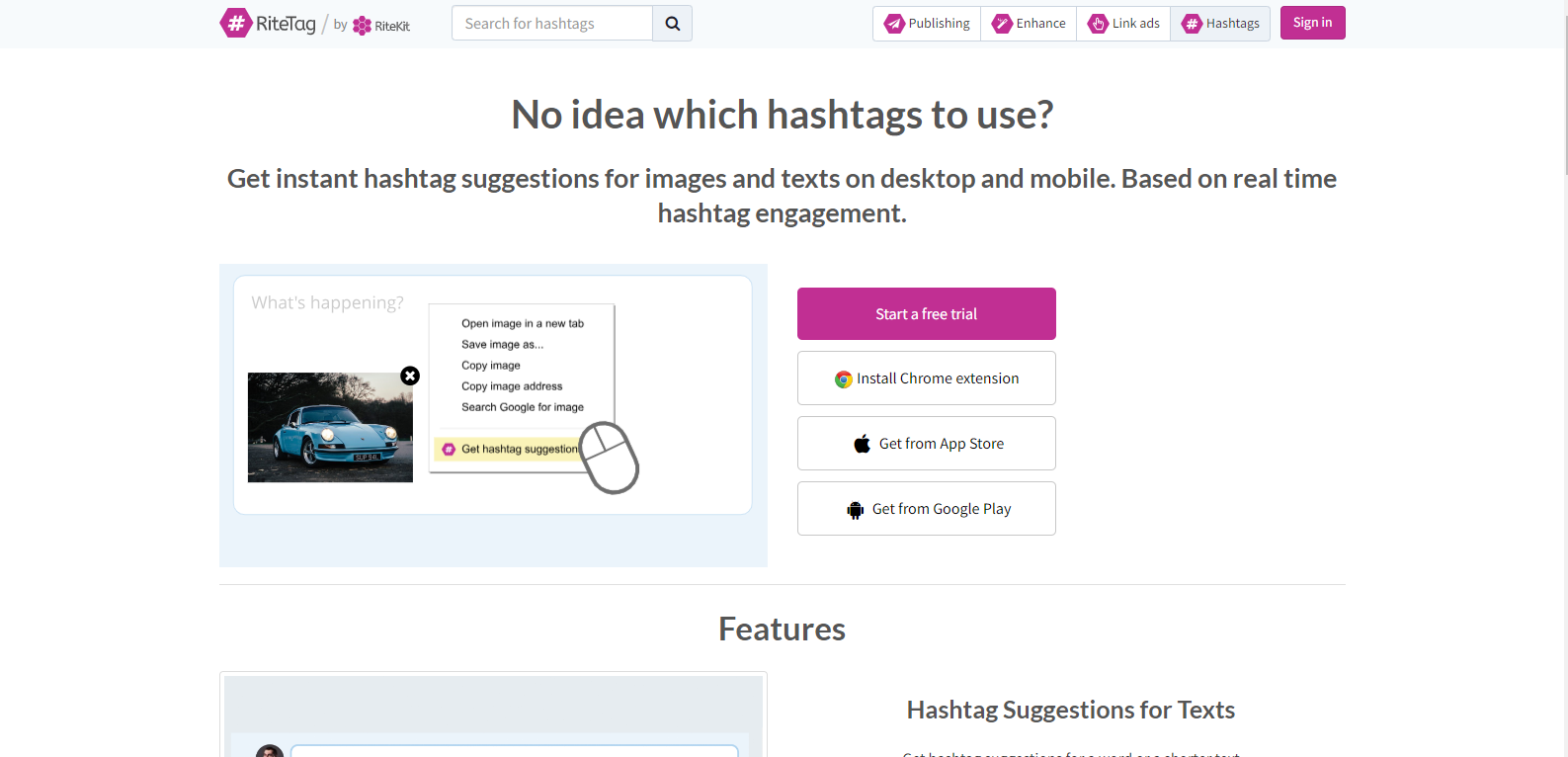Click the Enhance pencil icon
The width and height of the screenshot is (1568, 757).
point(1002,24)
